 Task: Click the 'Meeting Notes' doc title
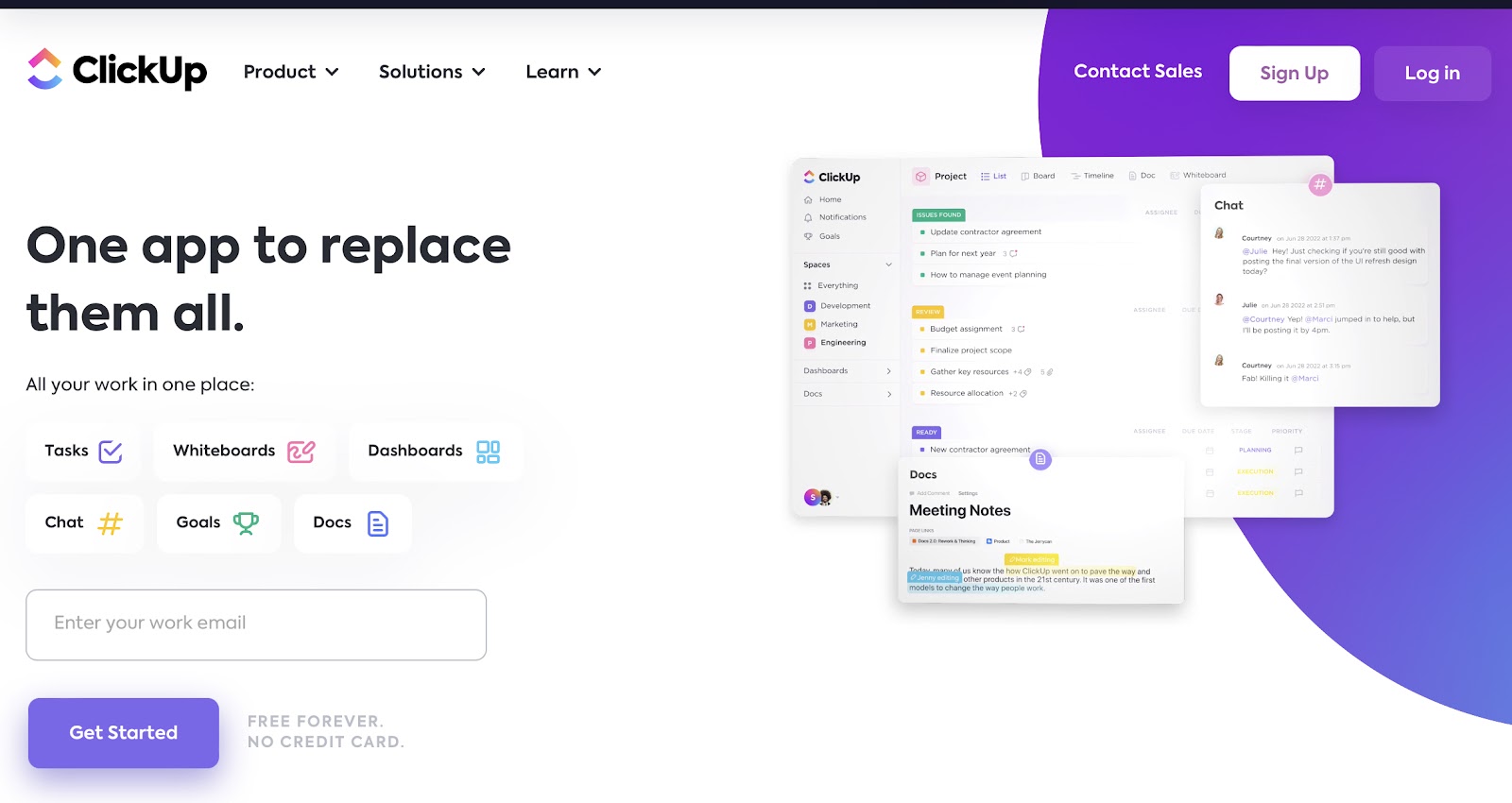click(960, 511)
